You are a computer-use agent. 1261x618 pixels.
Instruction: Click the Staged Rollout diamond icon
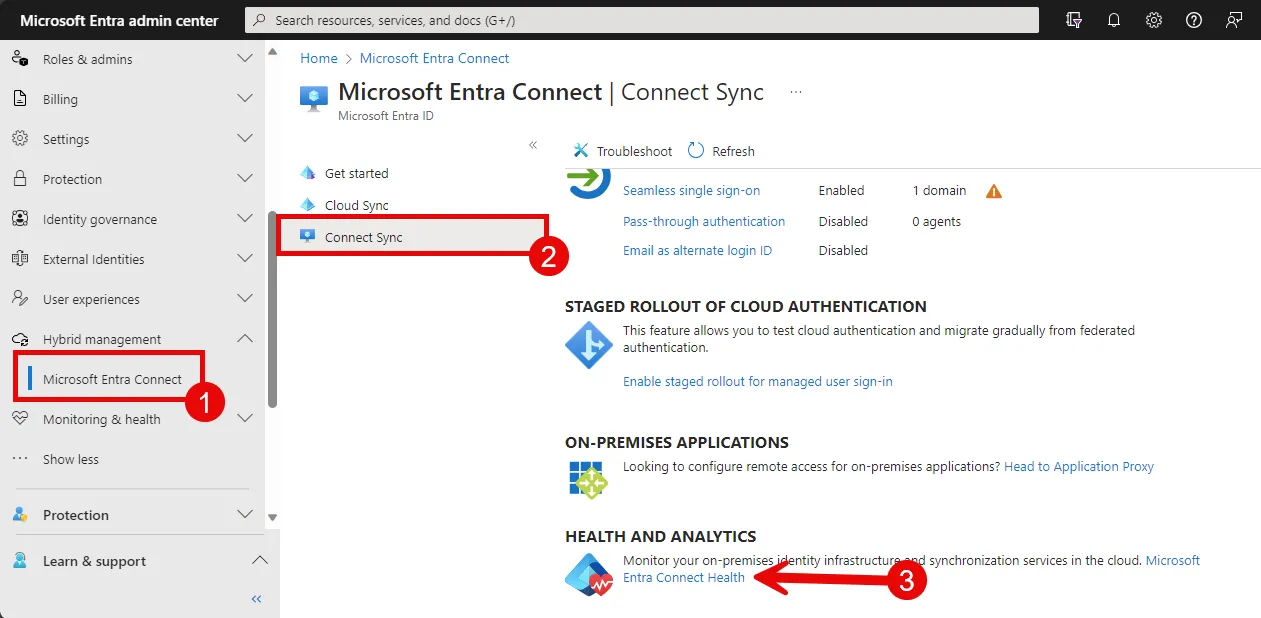(x=589, y=345)
